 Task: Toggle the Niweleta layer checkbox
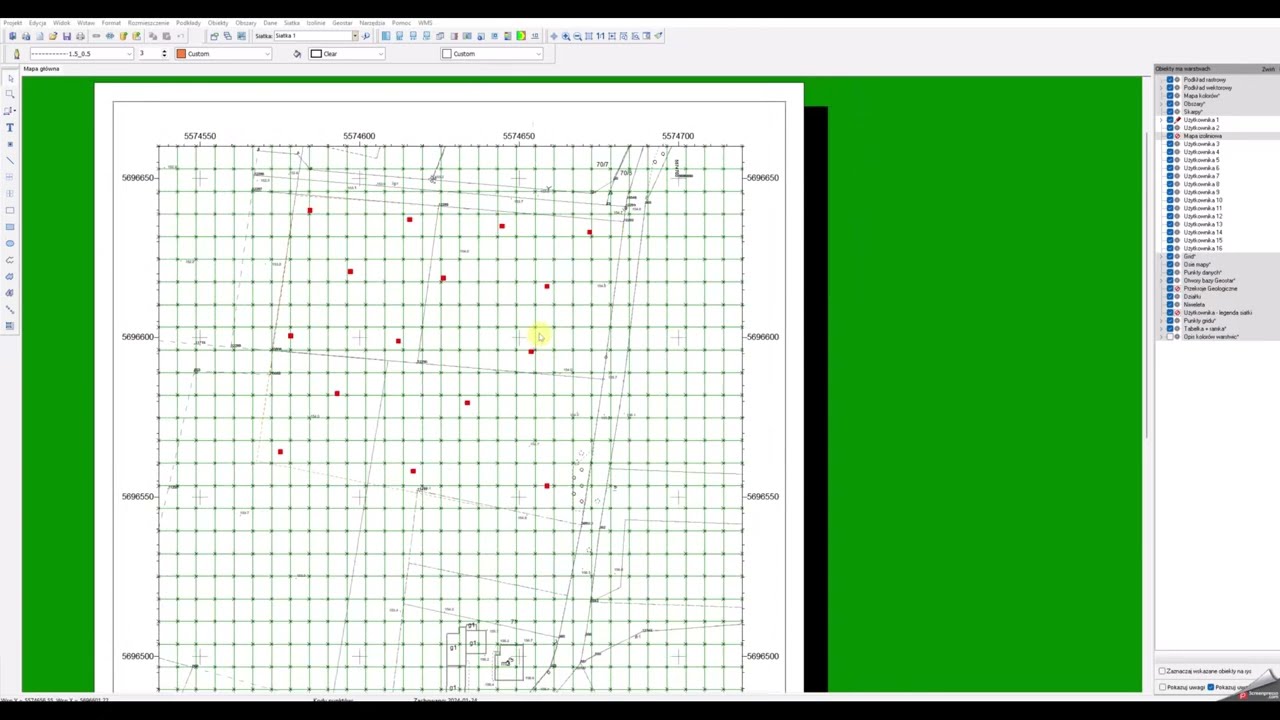click(x=1170, y=305)
